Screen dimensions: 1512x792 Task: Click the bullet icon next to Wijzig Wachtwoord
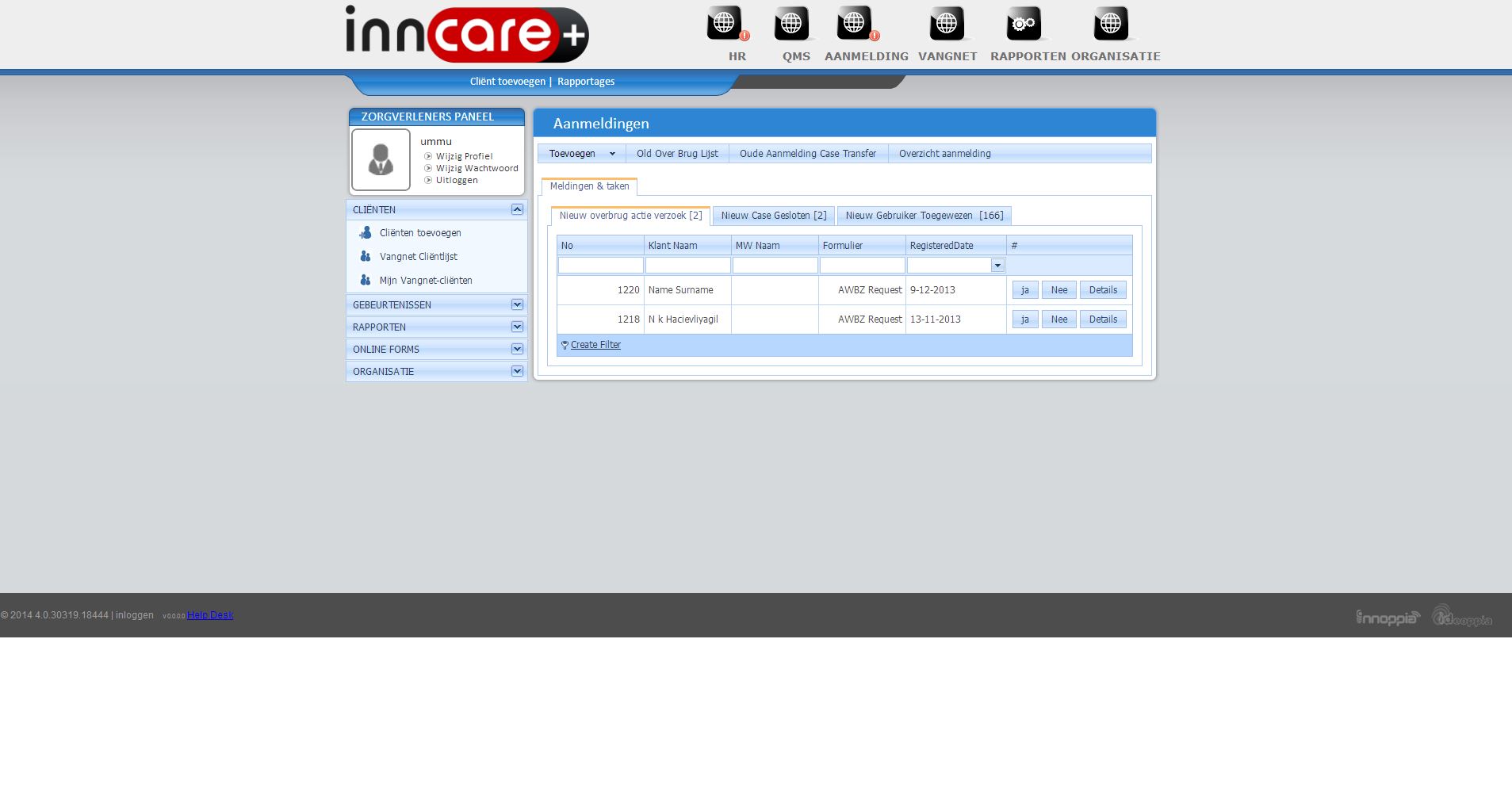(428, 168)
